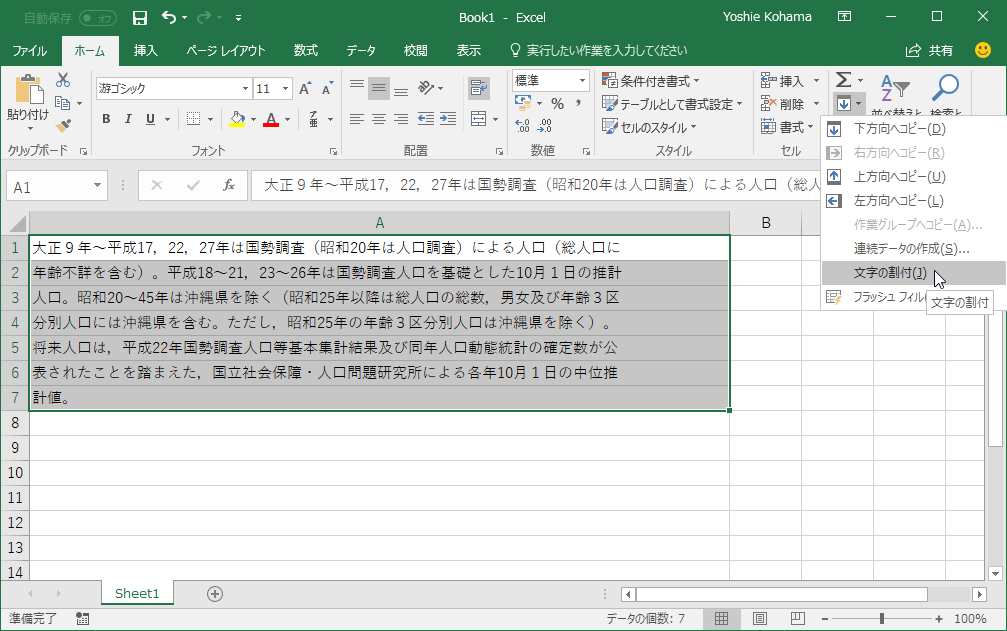Align text right icon
Image resolution: width=1007 pixels, height=631 pixels.
[401, 119]
